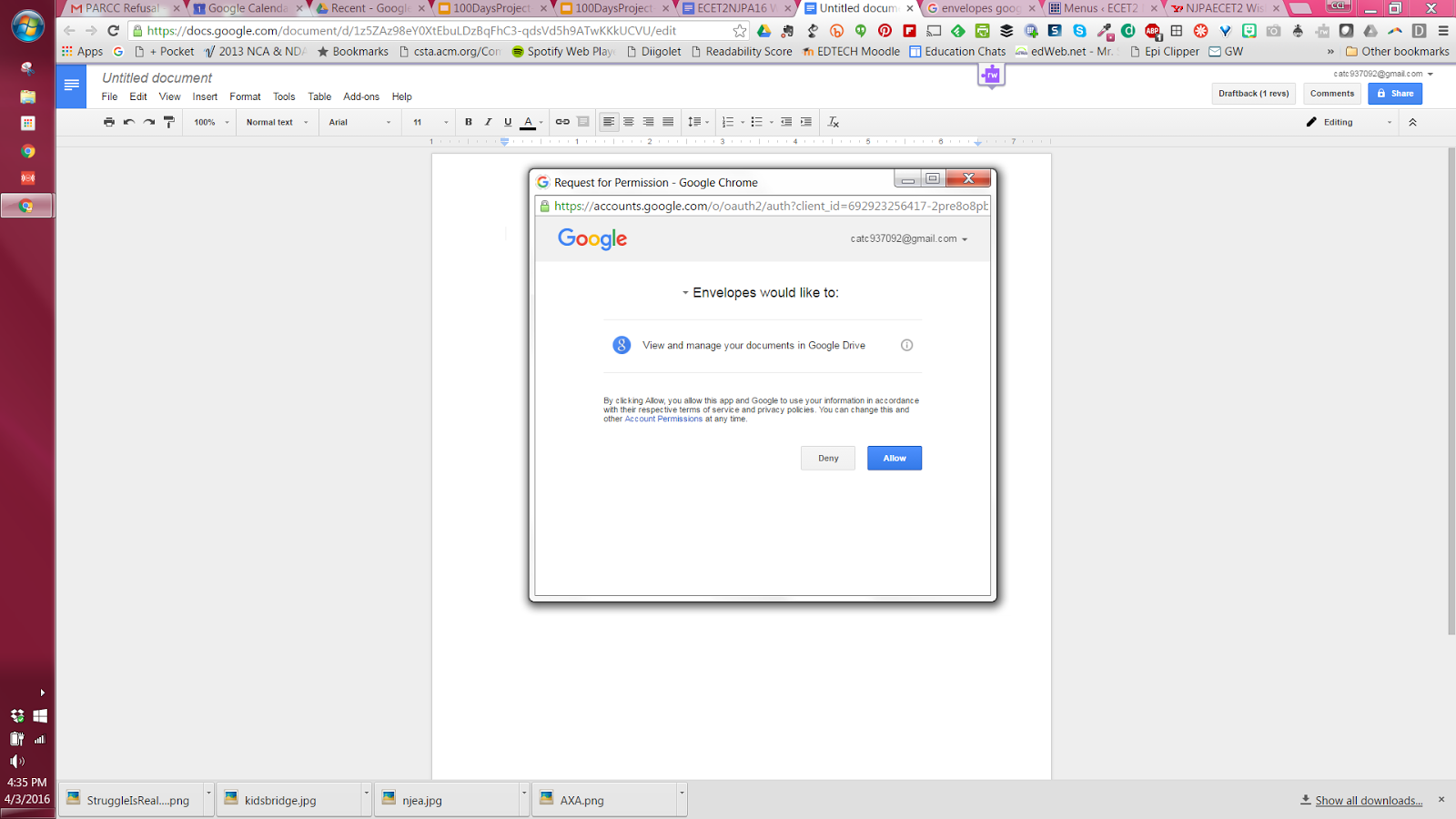Apply numbered list
This screenshot has height=819, width=1456.
(728, 122)
